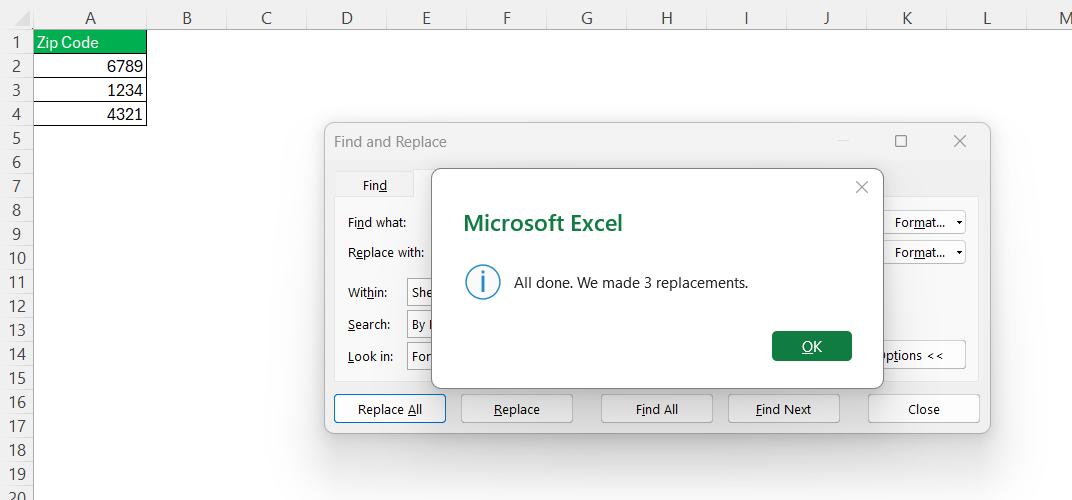Close the Microsoft Excel message box
Viewport: 1072px width, 500px height.
(x=861, y=187)
